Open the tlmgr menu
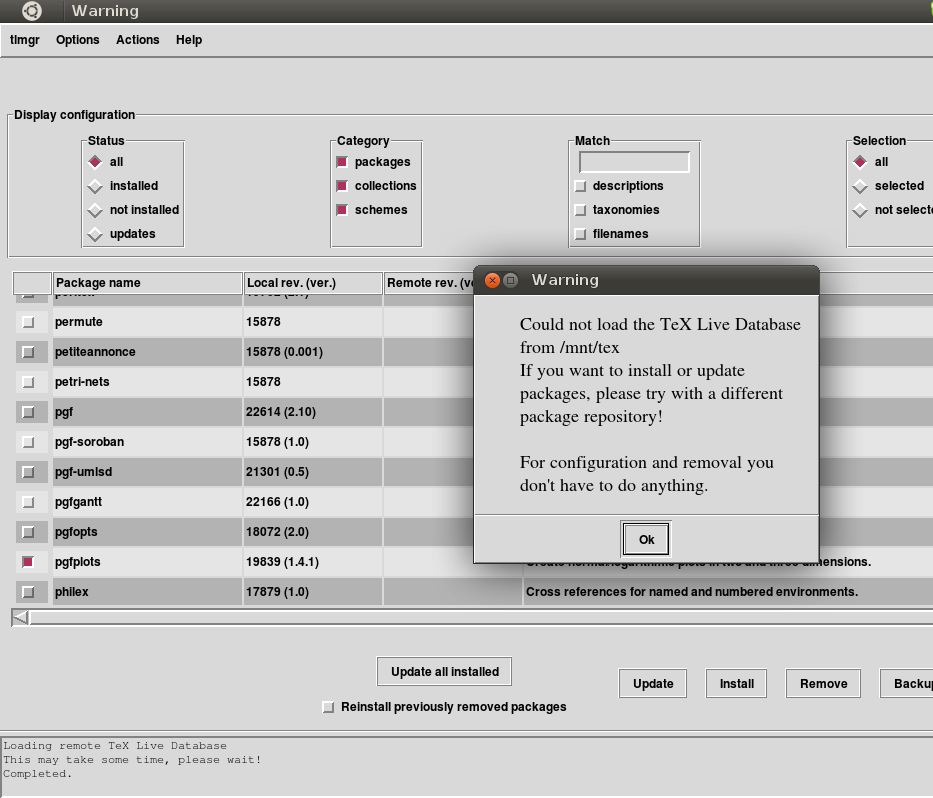The width and height of the screenshot is (933, 798). click(x=24, y=40)
